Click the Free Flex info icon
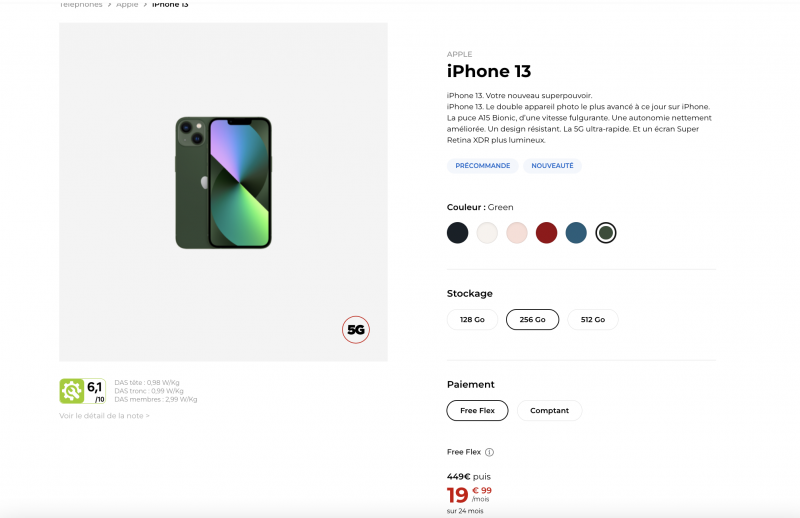This screenshot has width=800, height=518. [x=489, y=452]
